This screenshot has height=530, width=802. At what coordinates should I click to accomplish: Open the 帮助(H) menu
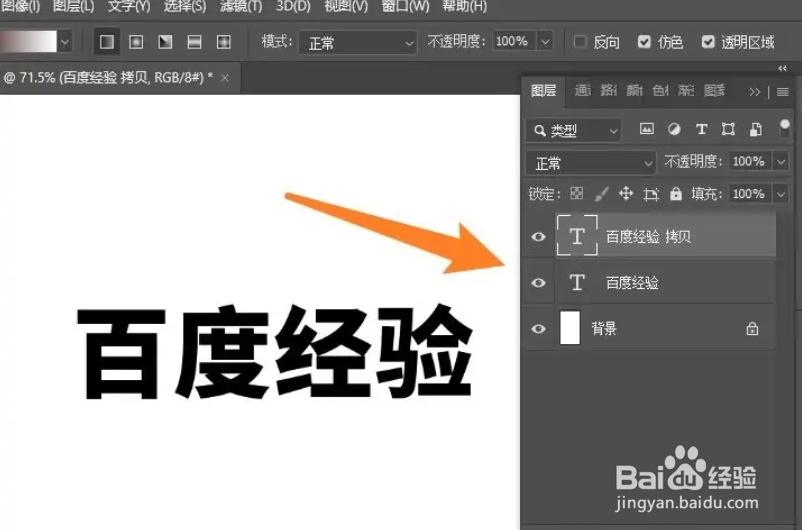[464, 6]
